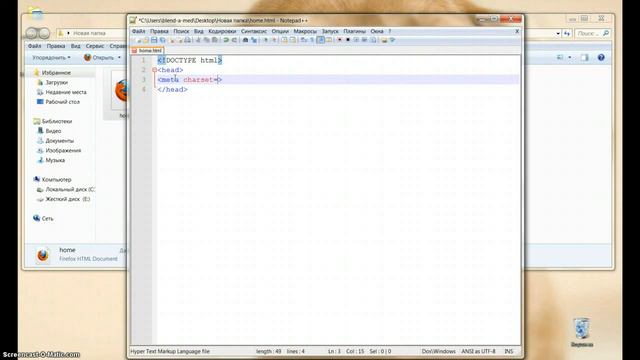Viewport: 640px width, 360px height.
Task: Open the Кодировки menu
Action: click(x=222, y=31)
